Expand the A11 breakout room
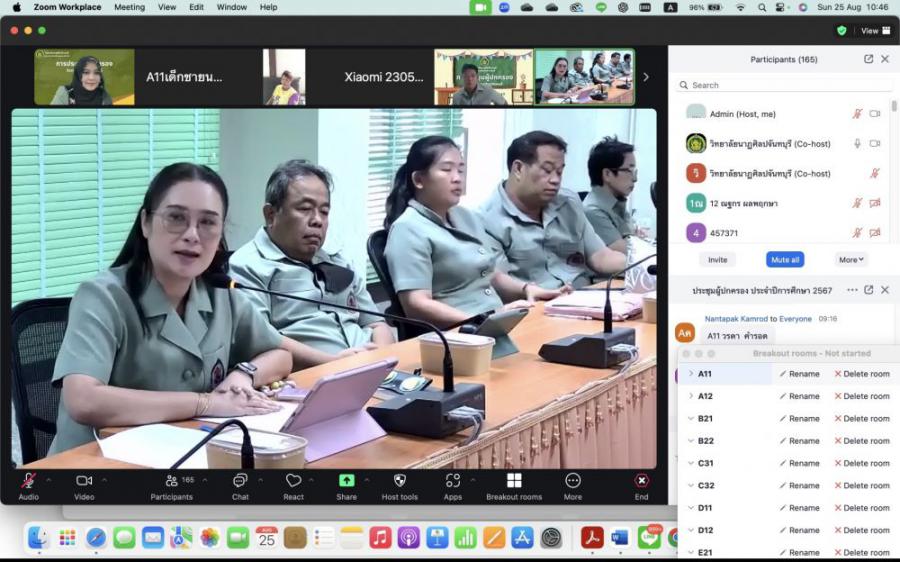 tap(690, 374)
